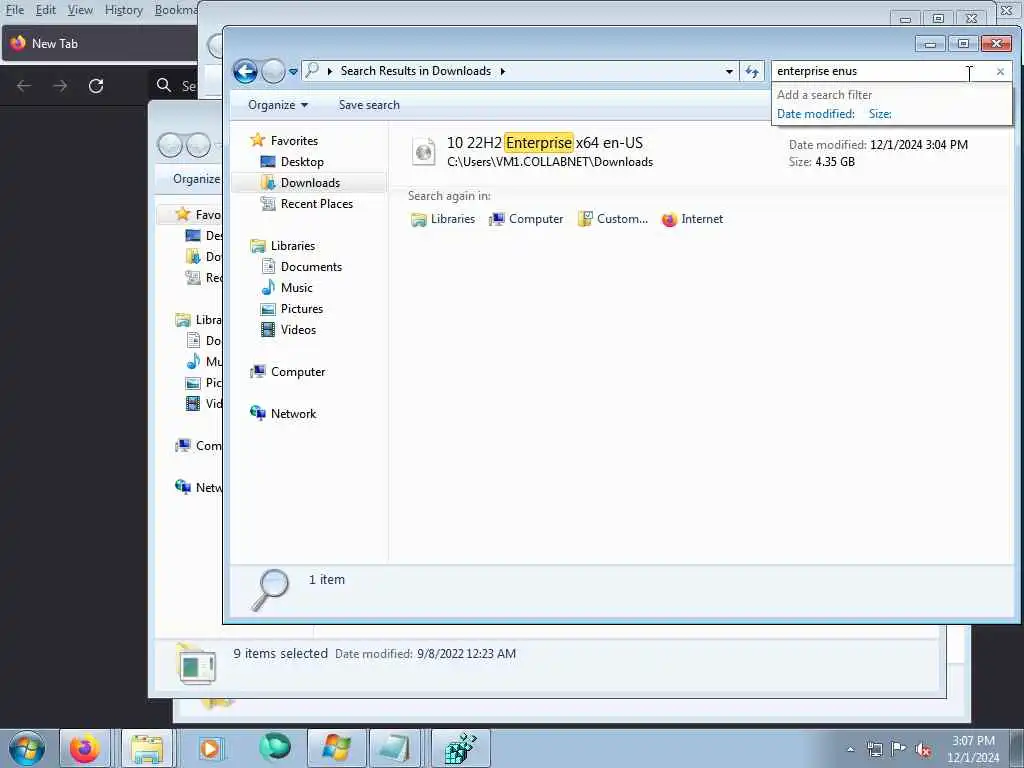Open the address bar history dropdown
Image resolution: width=1024 pixels, height=768 pixels.
(729, 71)
